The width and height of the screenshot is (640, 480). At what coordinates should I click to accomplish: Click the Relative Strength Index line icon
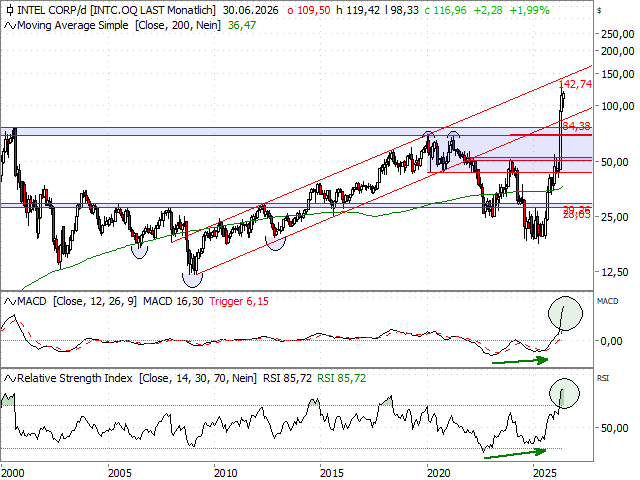click(10, 379)
